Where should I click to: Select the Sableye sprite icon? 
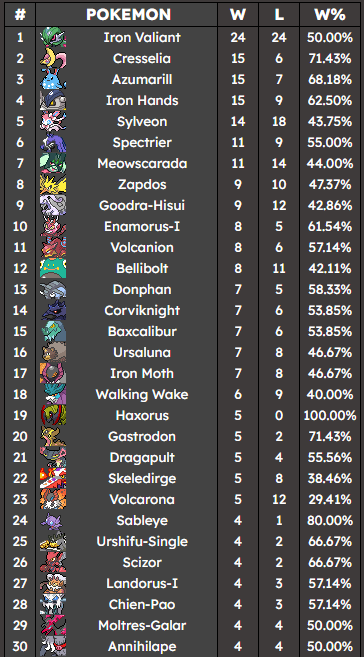pyautogui.click(x=53, y=520)
